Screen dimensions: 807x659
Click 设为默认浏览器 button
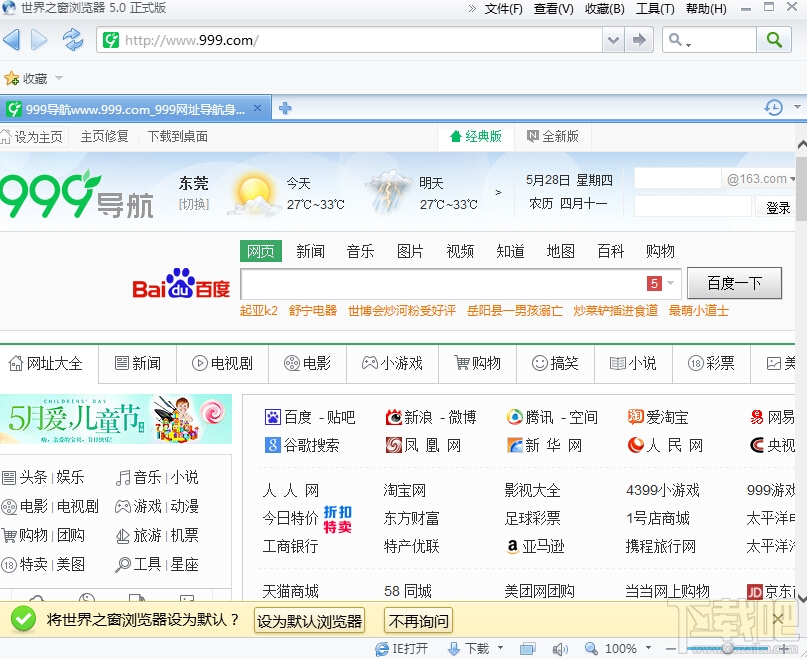309,621
